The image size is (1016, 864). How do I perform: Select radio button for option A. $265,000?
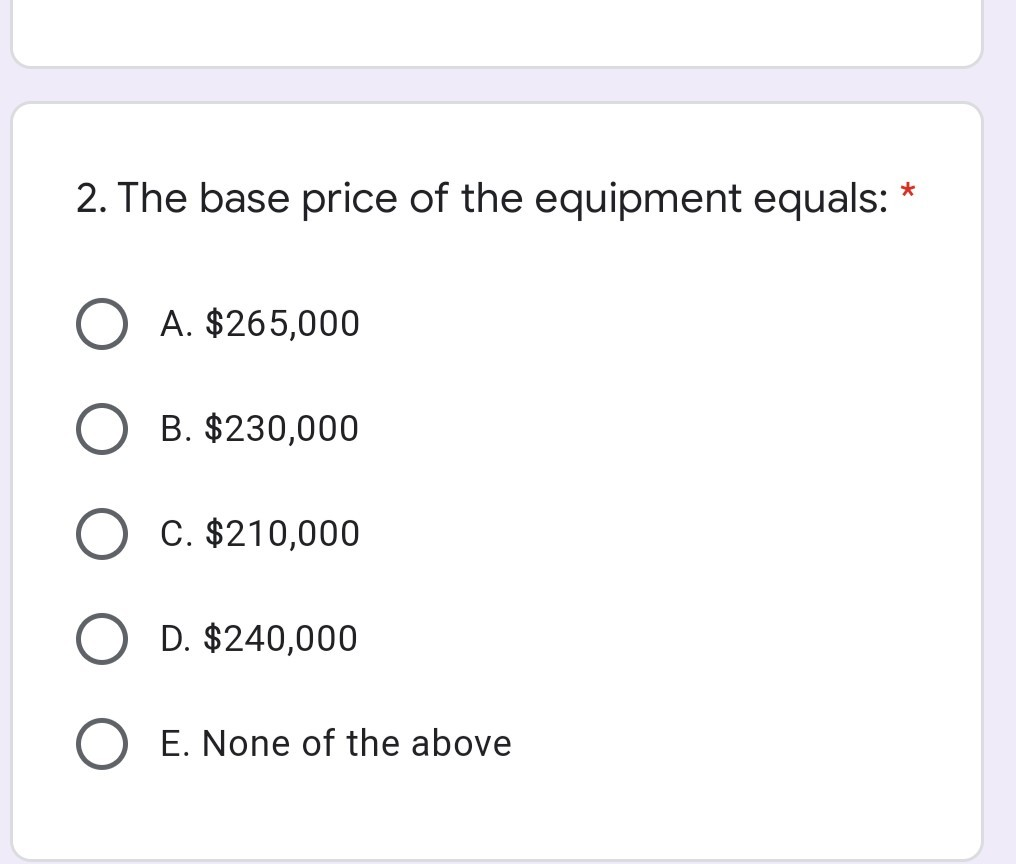[101, 322]
